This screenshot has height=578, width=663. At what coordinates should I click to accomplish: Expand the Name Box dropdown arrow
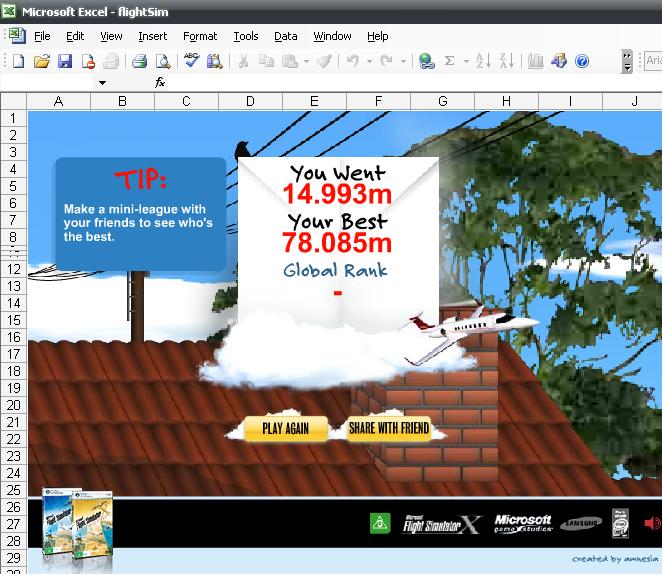pyautogui.click(x=102, y=83)
